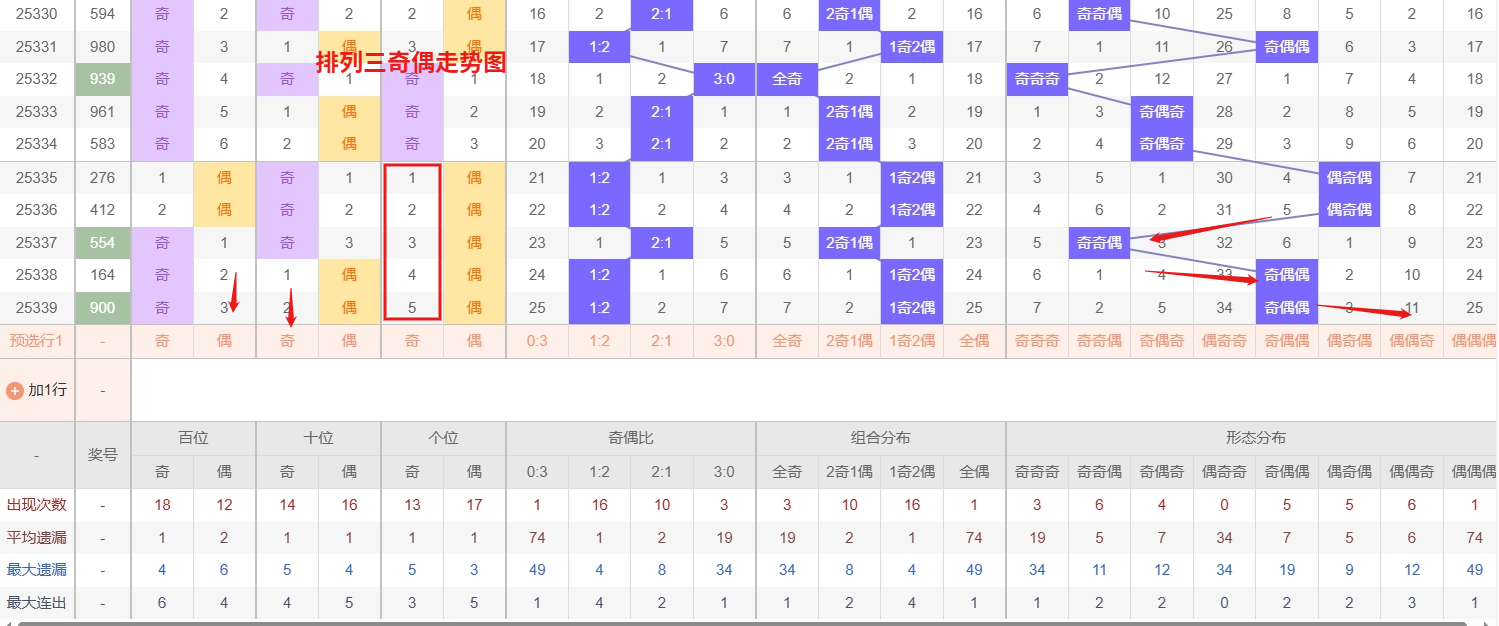1499x626 pixels.
Task: Toggle 2奇1偶 in the 预选行1 row
Action: click(849, 341)
